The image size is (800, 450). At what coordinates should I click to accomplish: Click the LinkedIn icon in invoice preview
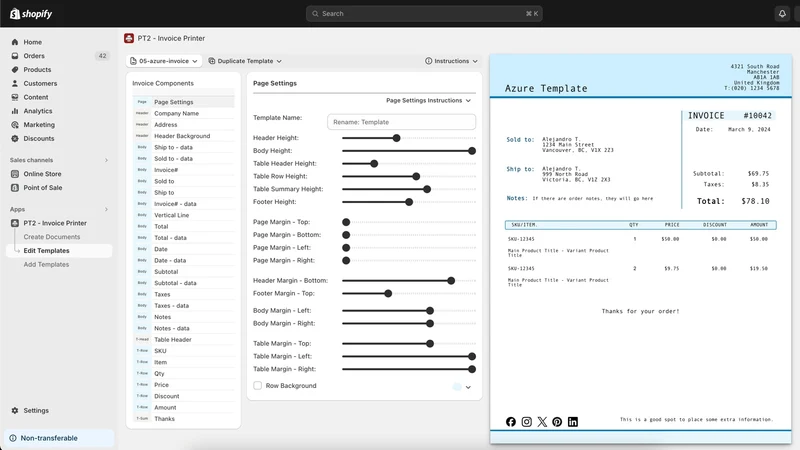coord(573,421)
